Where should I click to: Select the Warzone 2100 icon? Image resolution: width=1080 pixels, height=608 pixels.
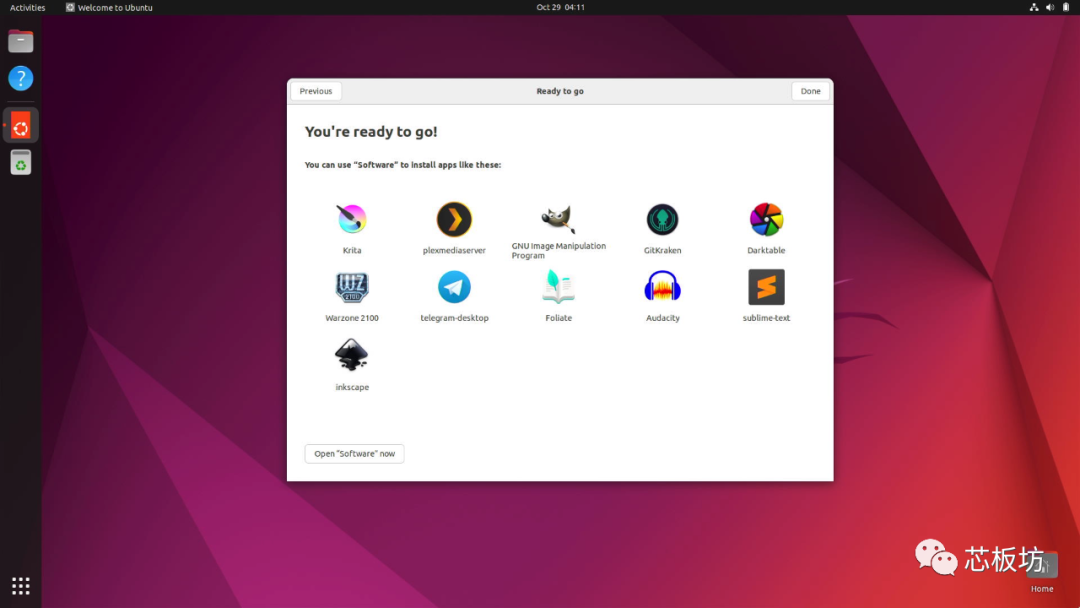(352, 287)
